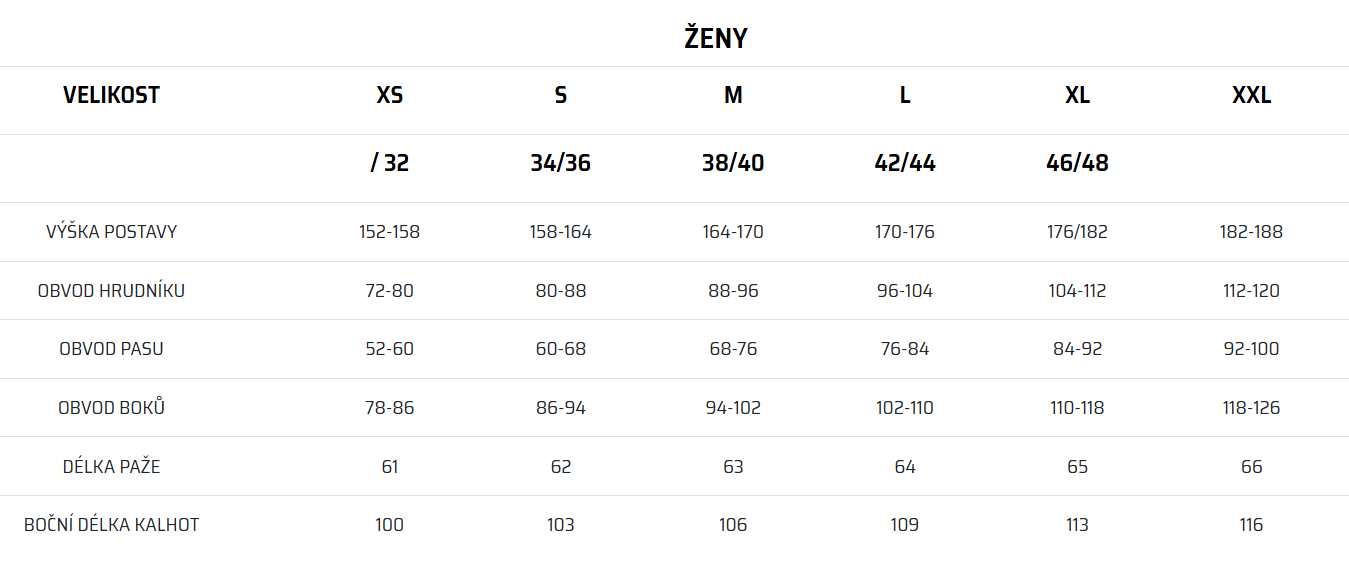Image resolution: width=1349 pixels, height=575 pixels.
Task: Click the XXL size column header
Action: tap(1251, 96)
